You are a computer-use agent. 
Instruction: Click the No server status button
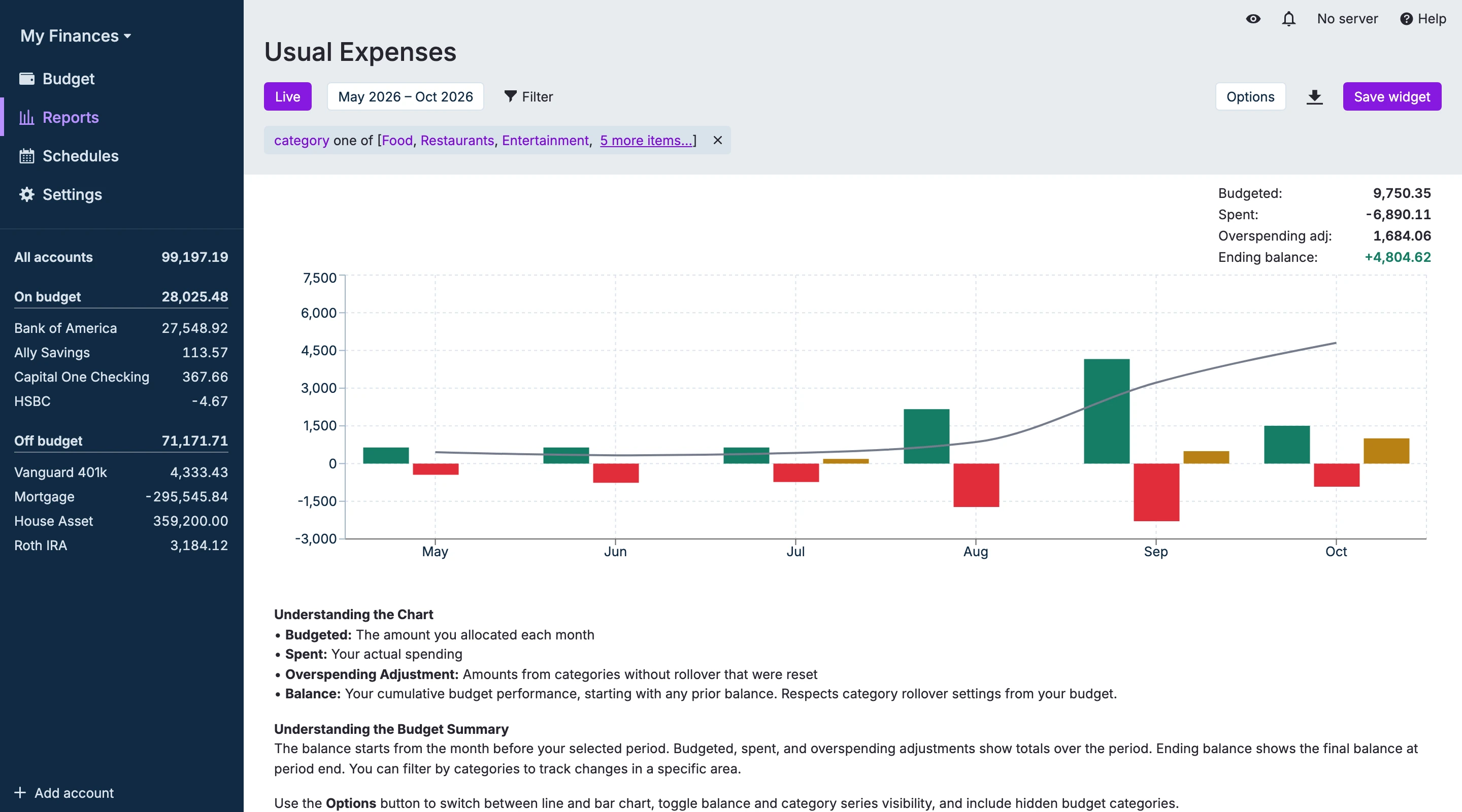coord(1347,19)
